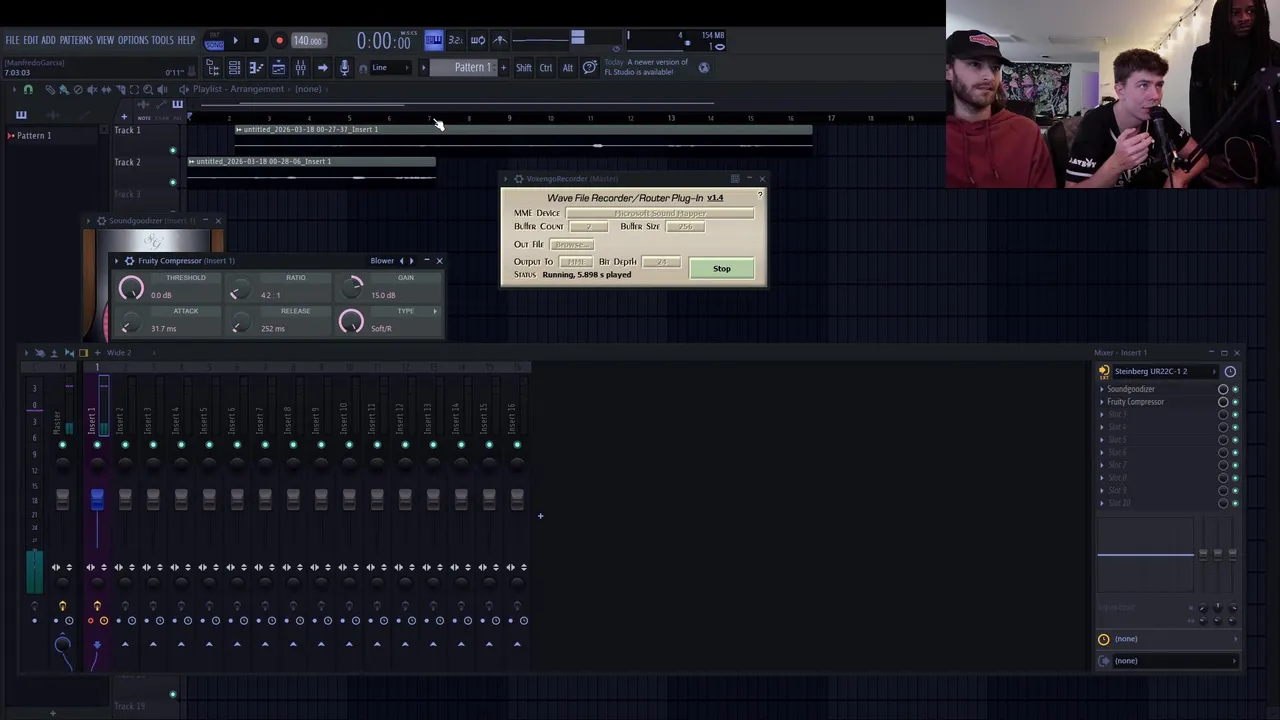Image resolution: width=1280 pixels, height=720 pixels.
Task: Toggle the PAT/SONG mode switch
Action: pos(214,41)
